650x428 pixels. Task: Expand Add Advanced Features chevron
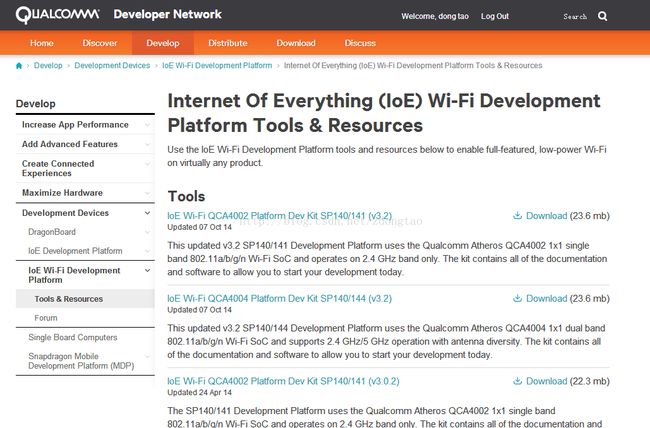pos(147,144)
